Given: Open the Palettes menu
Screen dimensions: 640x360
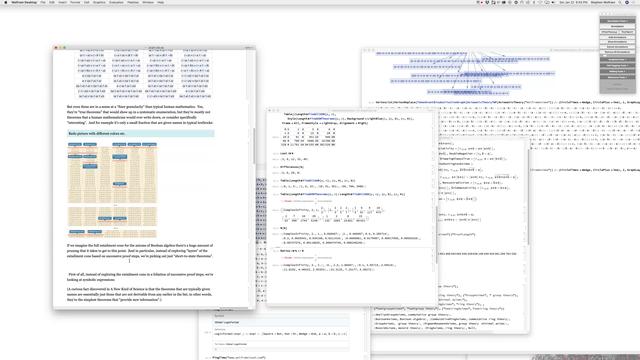Looking at the screenshot, I should (x=133, y=2).
